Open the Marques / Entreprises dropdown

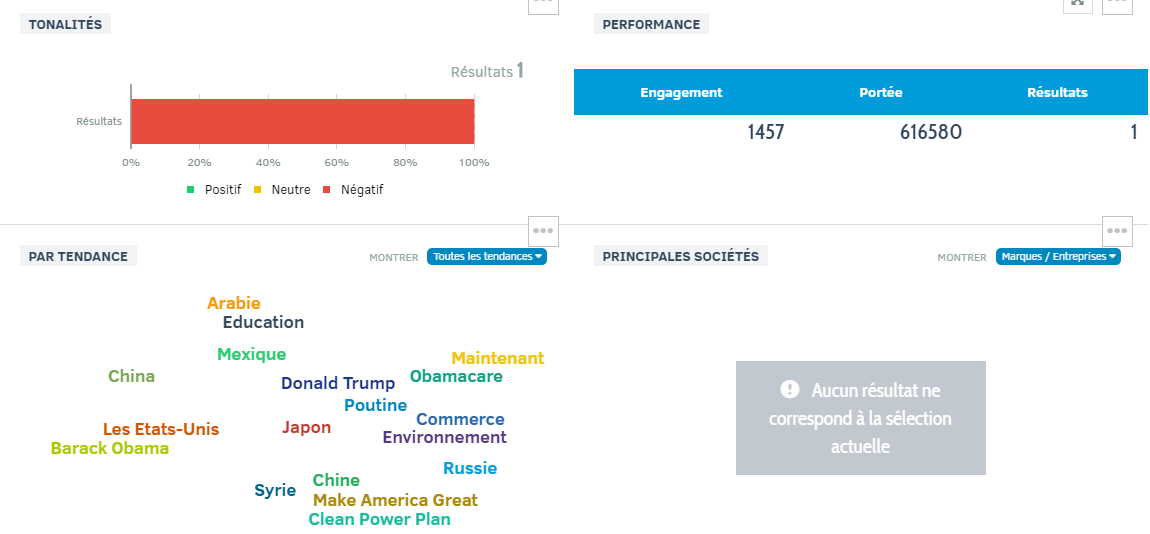[x=1058, y=257]
